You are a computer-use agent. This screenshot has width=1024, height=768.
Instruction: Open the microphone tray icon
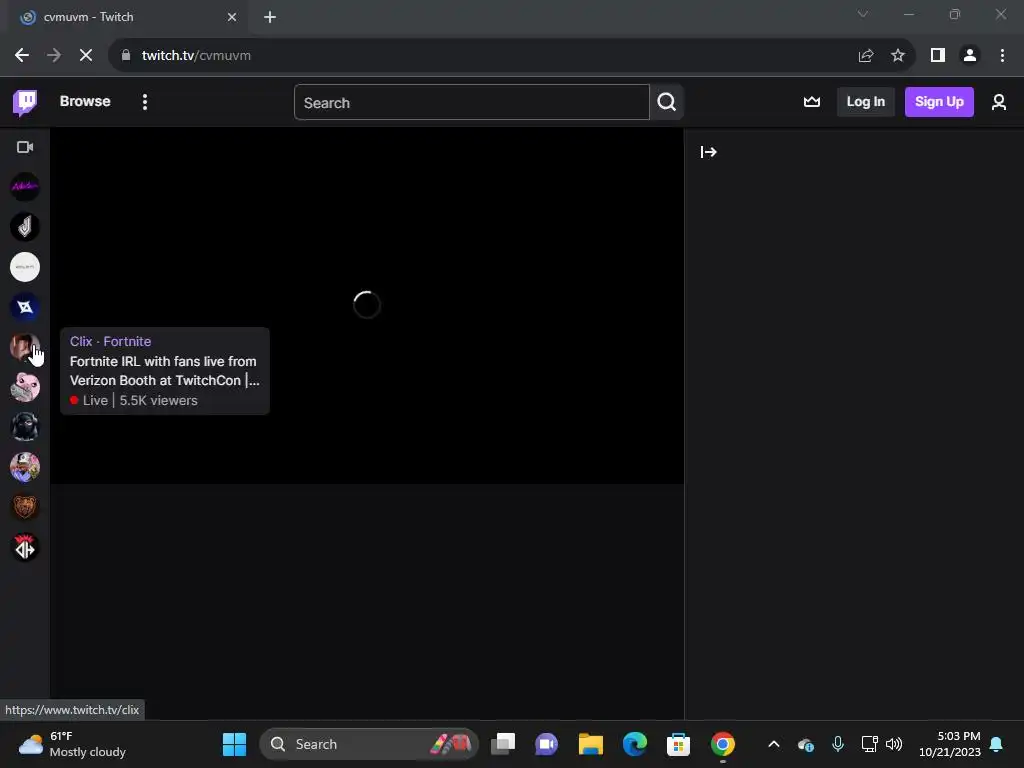[x=838, y=744]
